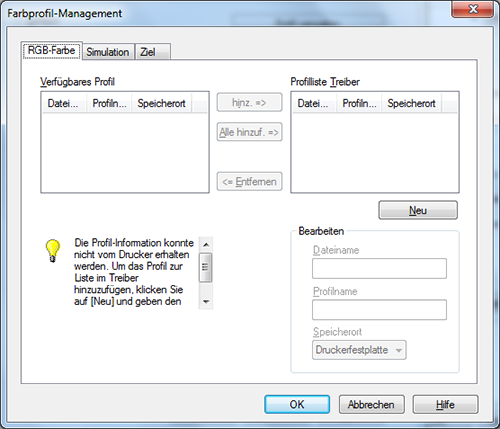Sort Profilliste Treiber by Speicherort column
Screen dimensions: 500x429
(412, 103)
